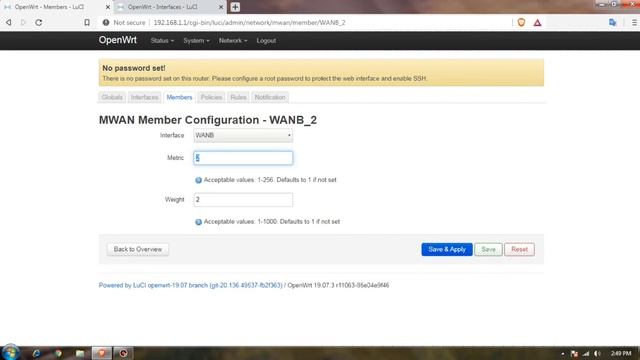Click the Reset button
The width and height of the screenshot is (640, 360).
pos(519,249)
